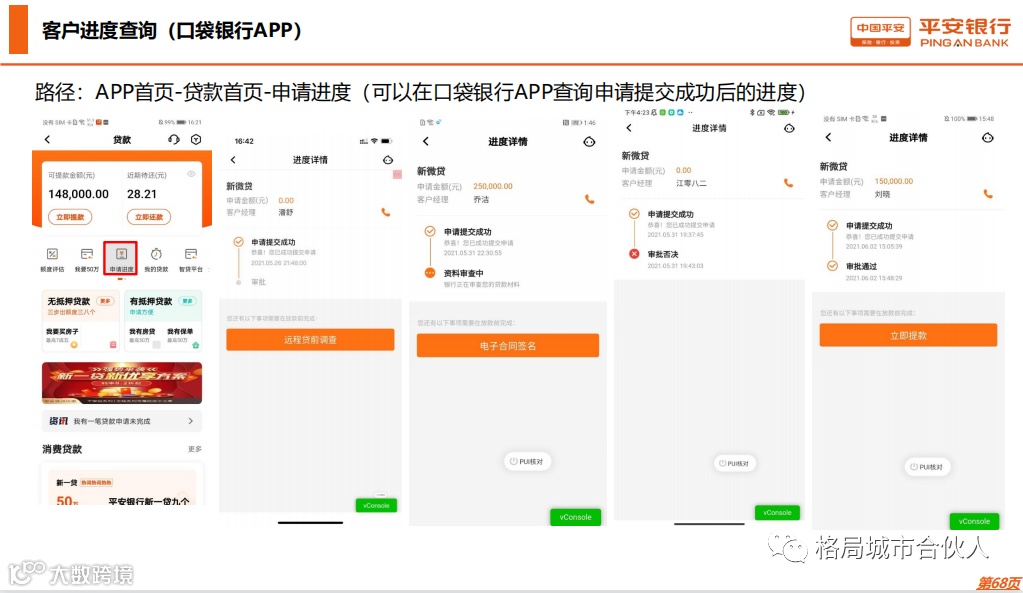
Task: Tap the small 立即提款 button under 148,000.00
Action: point(70,217)
